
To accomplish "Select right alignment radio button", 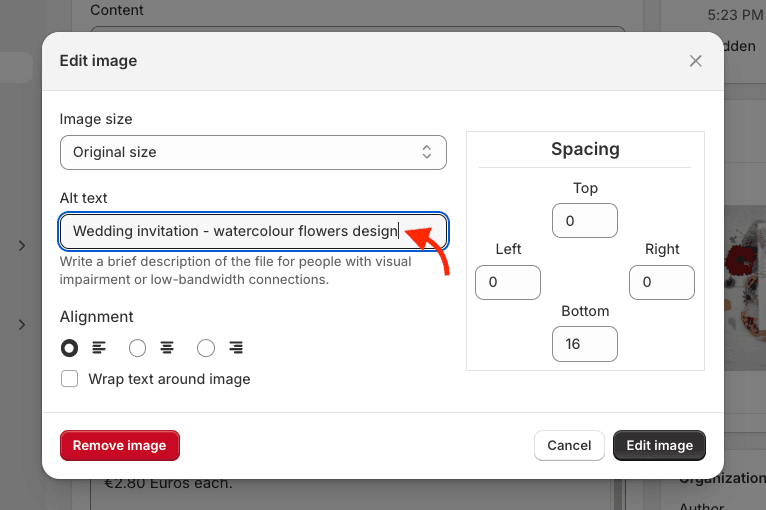I will 206,348.
